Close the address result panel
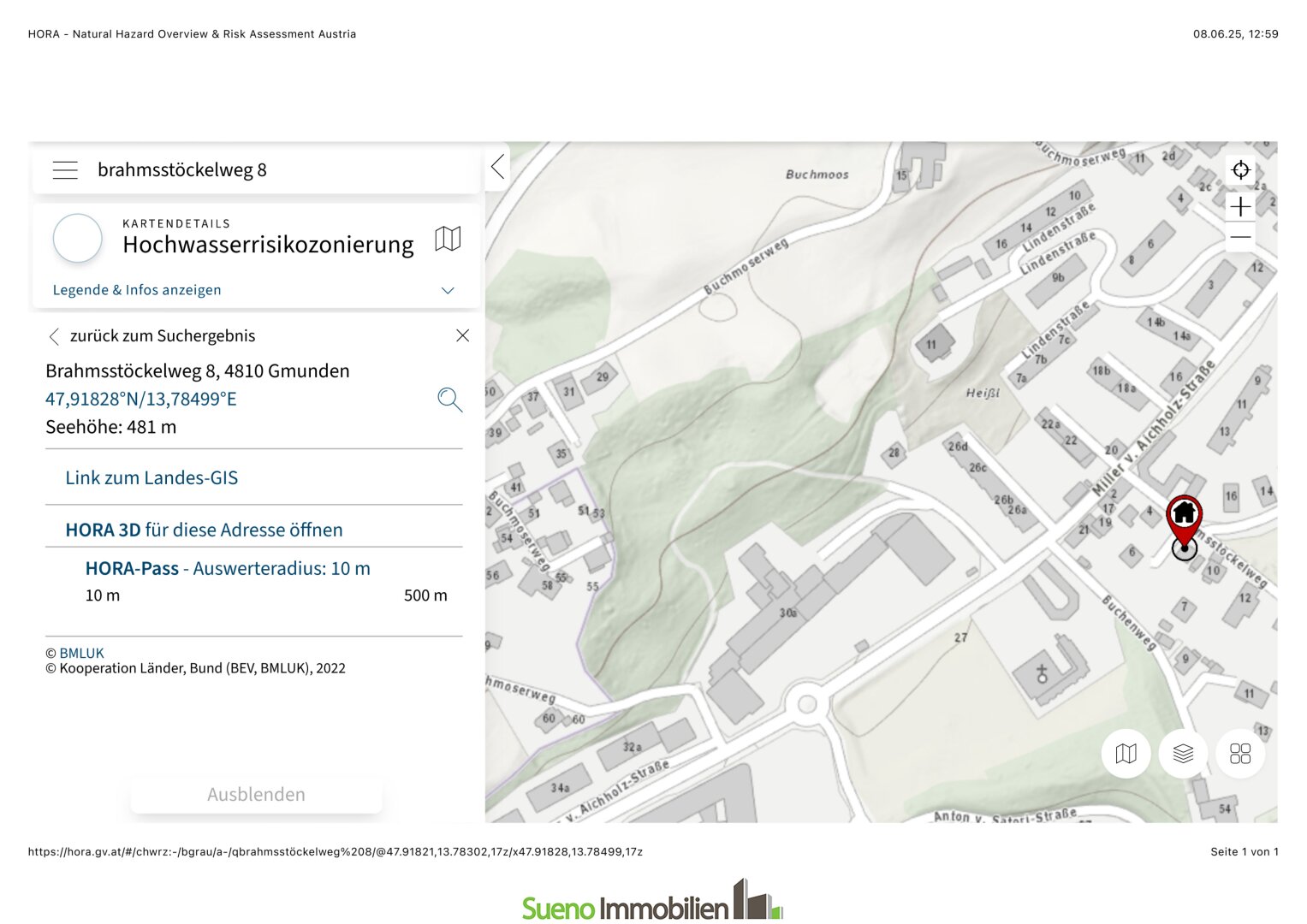The height and width of the screenshot is (924, 1307). 462,335
